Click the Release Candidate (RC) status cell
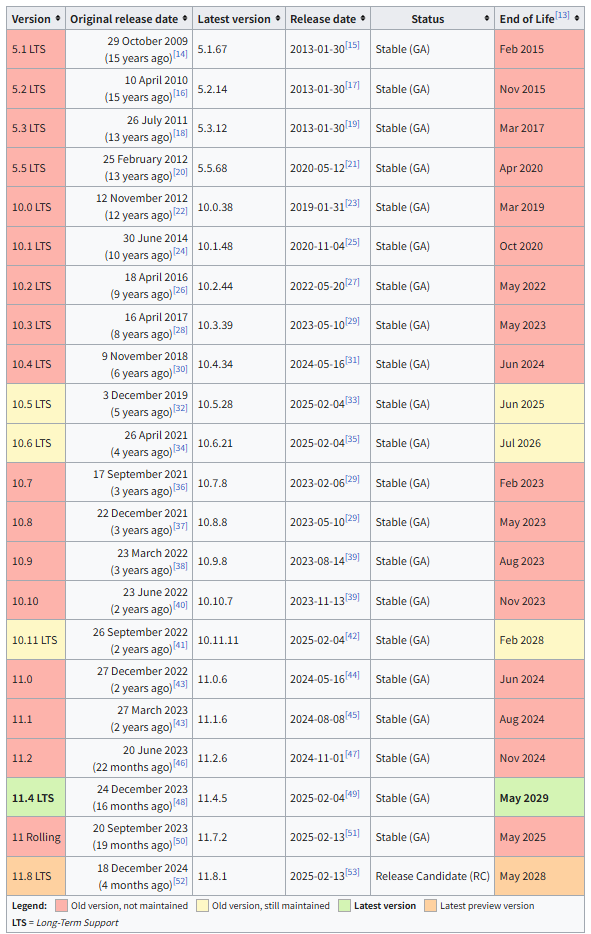The height and width of the screenshot is (934, 591). point(433,876)
